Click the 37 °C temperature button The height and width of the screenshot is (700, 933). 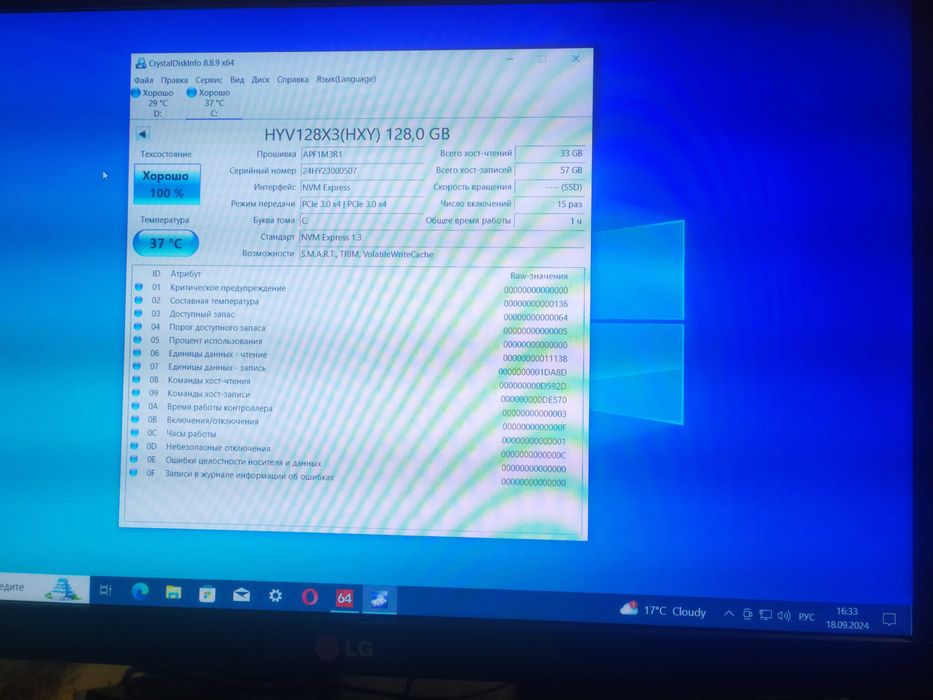[x=166, y=243]
